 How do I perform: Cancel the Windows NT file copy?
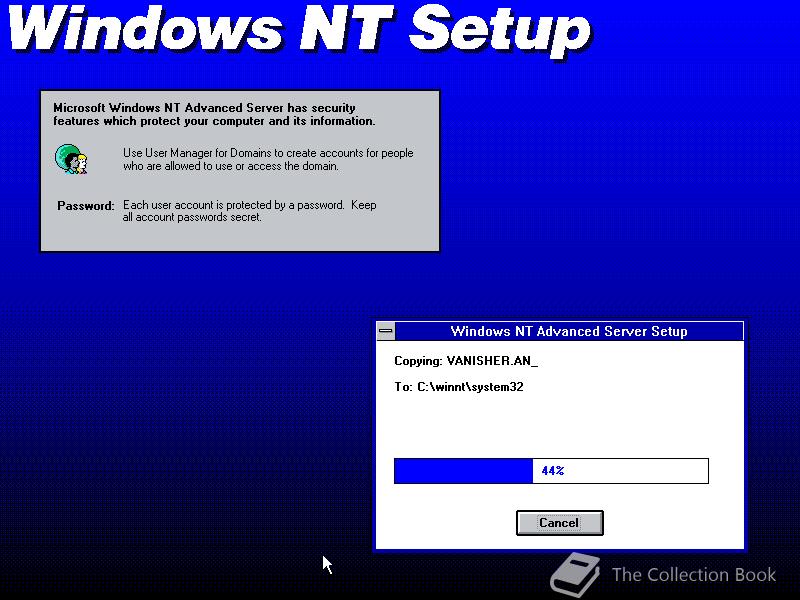click(x=559, y=523)
